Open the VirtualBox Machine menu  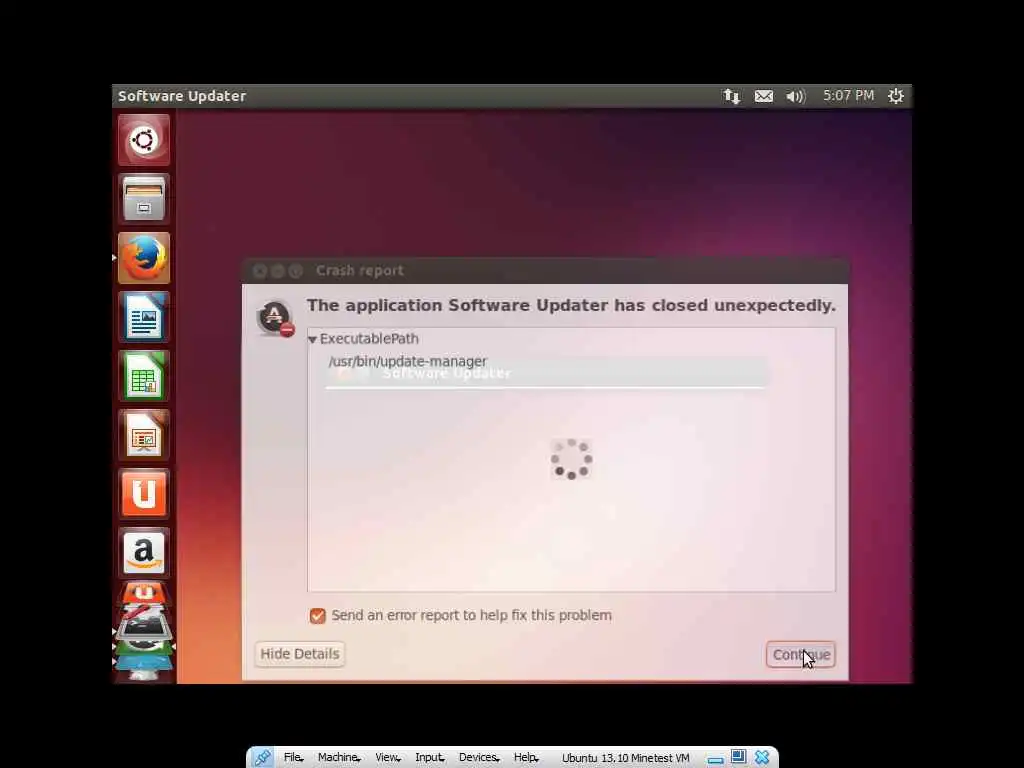coord(339,758)
